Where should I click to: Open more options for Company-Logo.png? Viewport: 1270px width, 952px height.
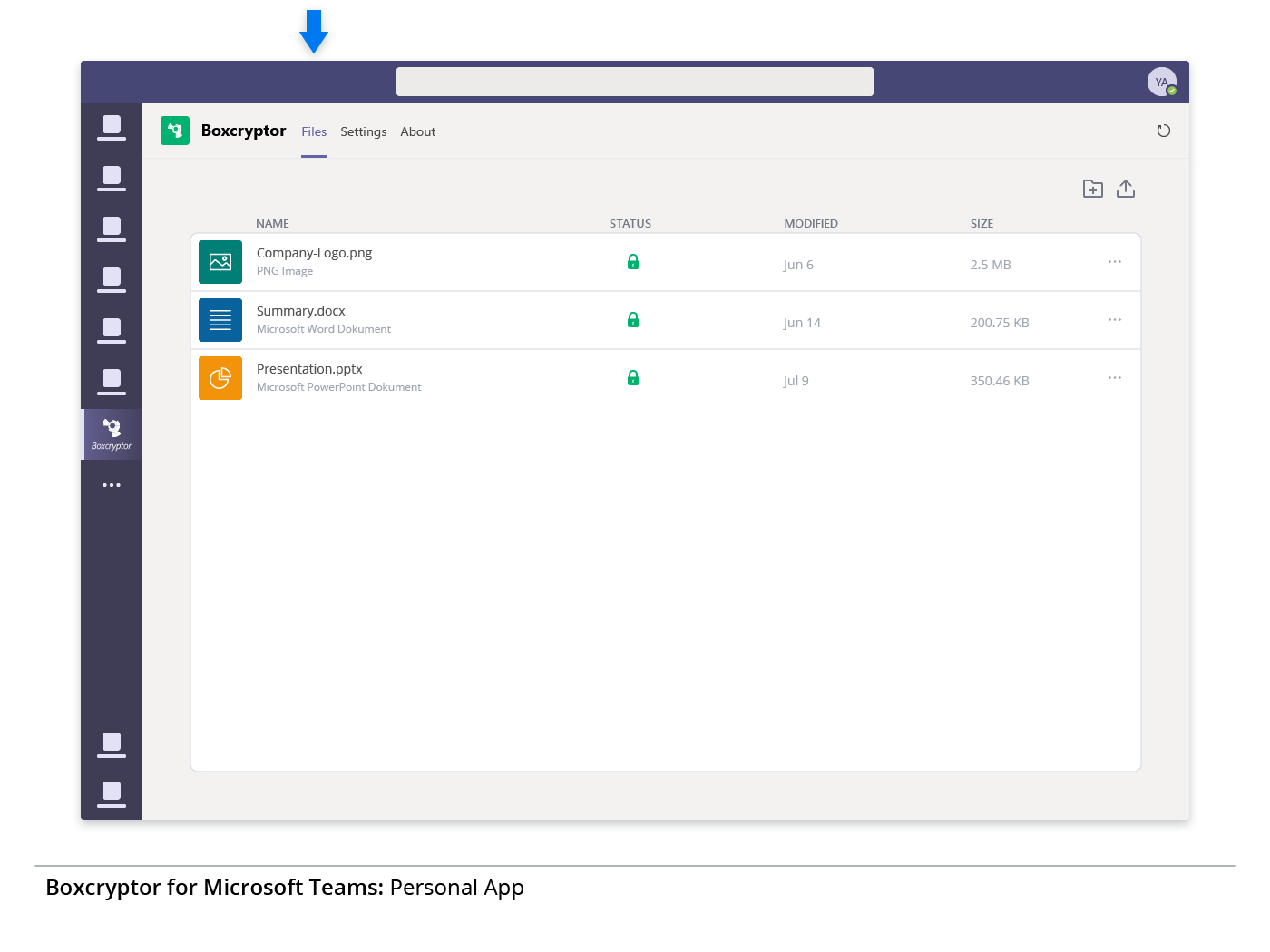(x=1115, y=262)
